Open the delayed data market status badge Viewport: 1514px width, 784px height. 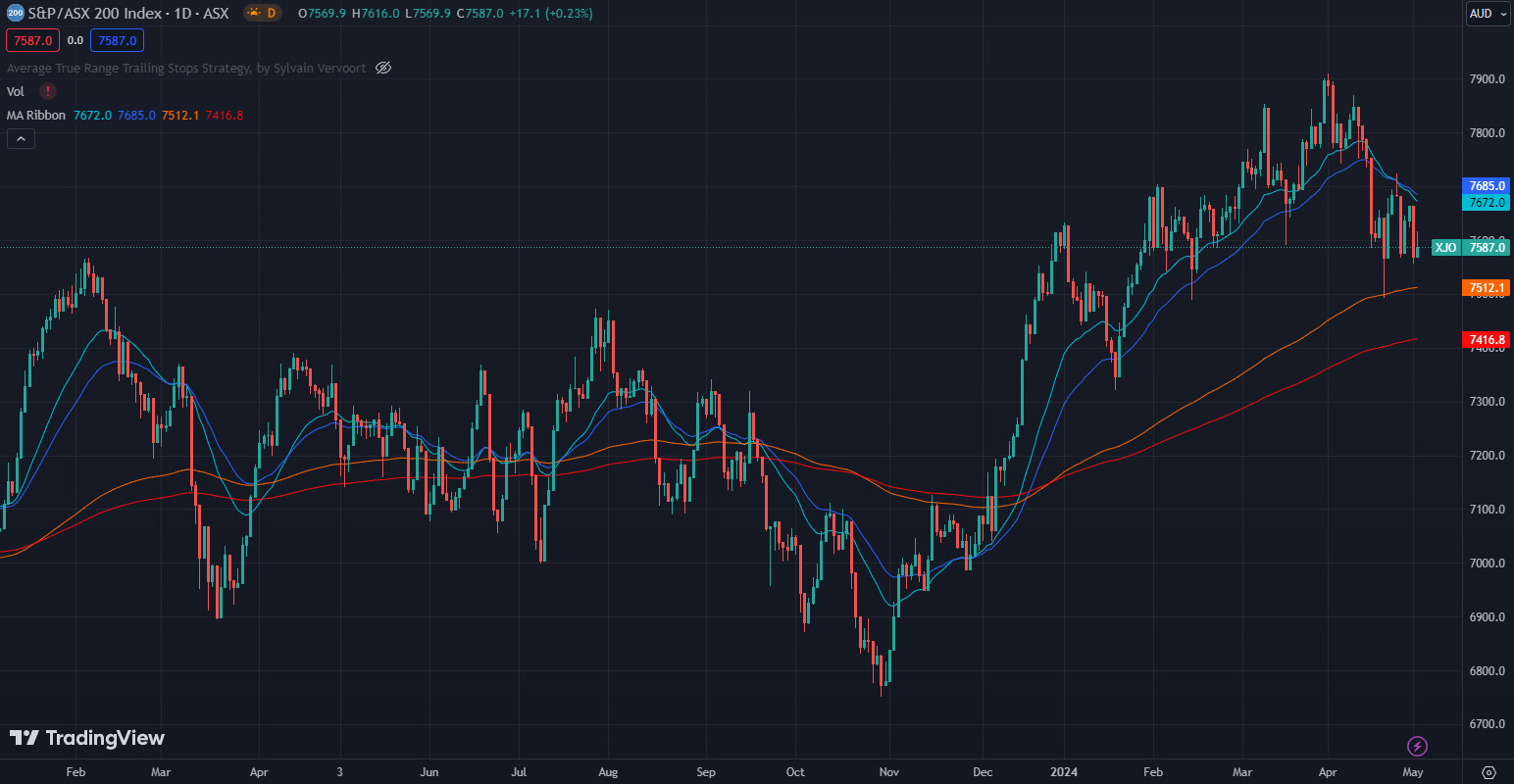pyautogui.click(x=263, y=14)
